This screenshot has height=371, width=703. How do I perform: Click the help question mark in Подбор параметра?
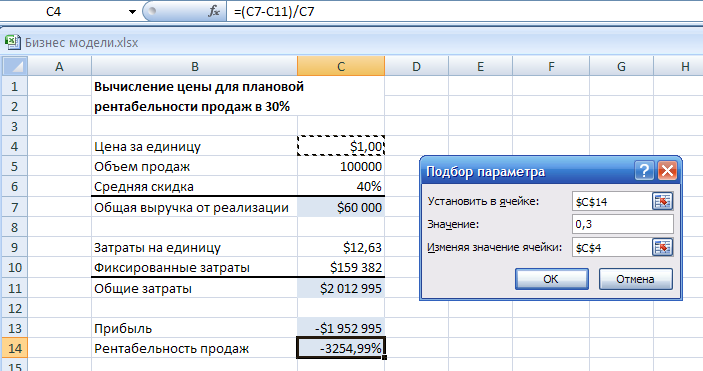[x=644, y=171]
